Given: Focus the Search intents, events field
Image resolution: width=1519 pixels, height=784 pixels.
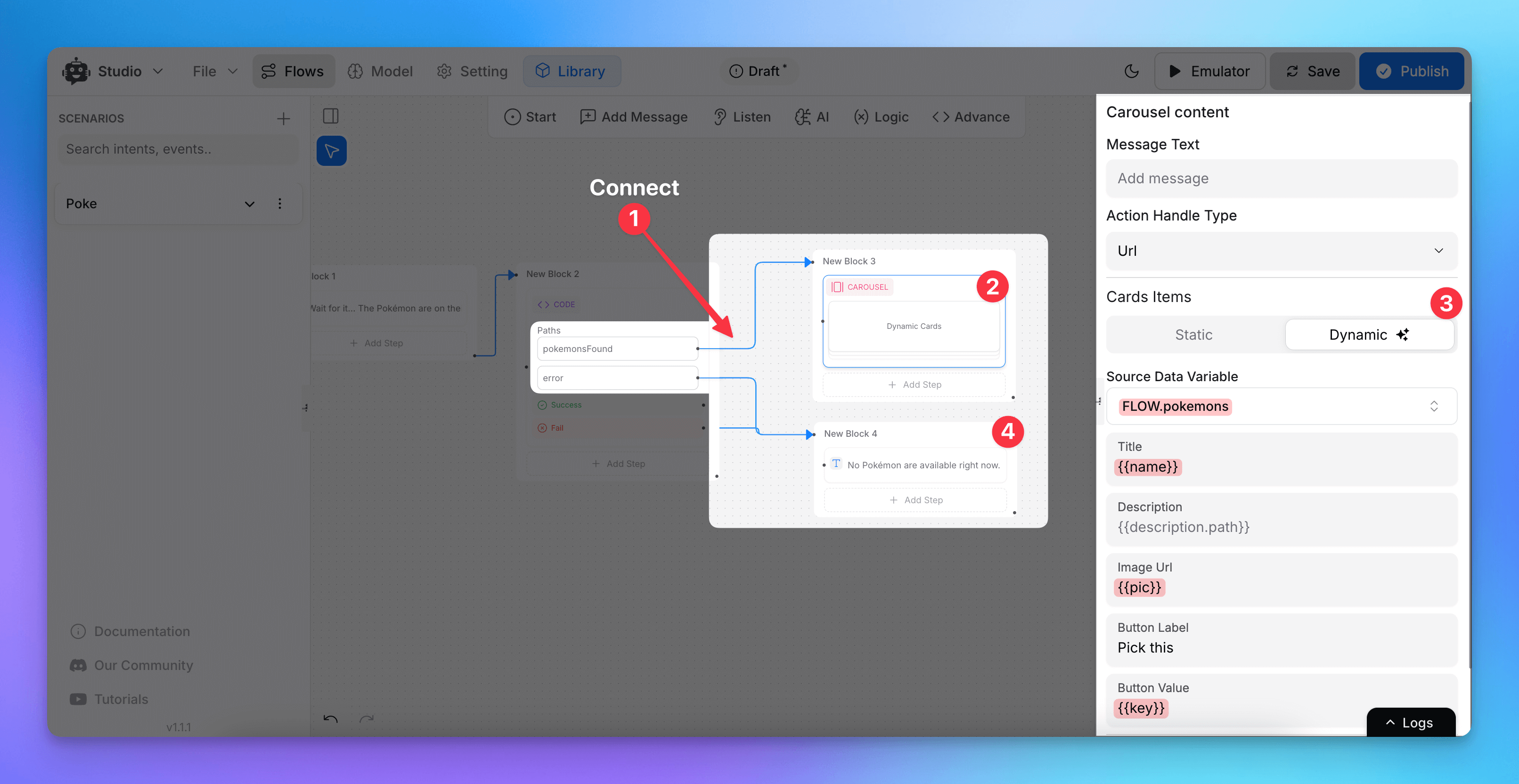Looking at the screenshot, I should pyautogui.click(x=178, y=149).
